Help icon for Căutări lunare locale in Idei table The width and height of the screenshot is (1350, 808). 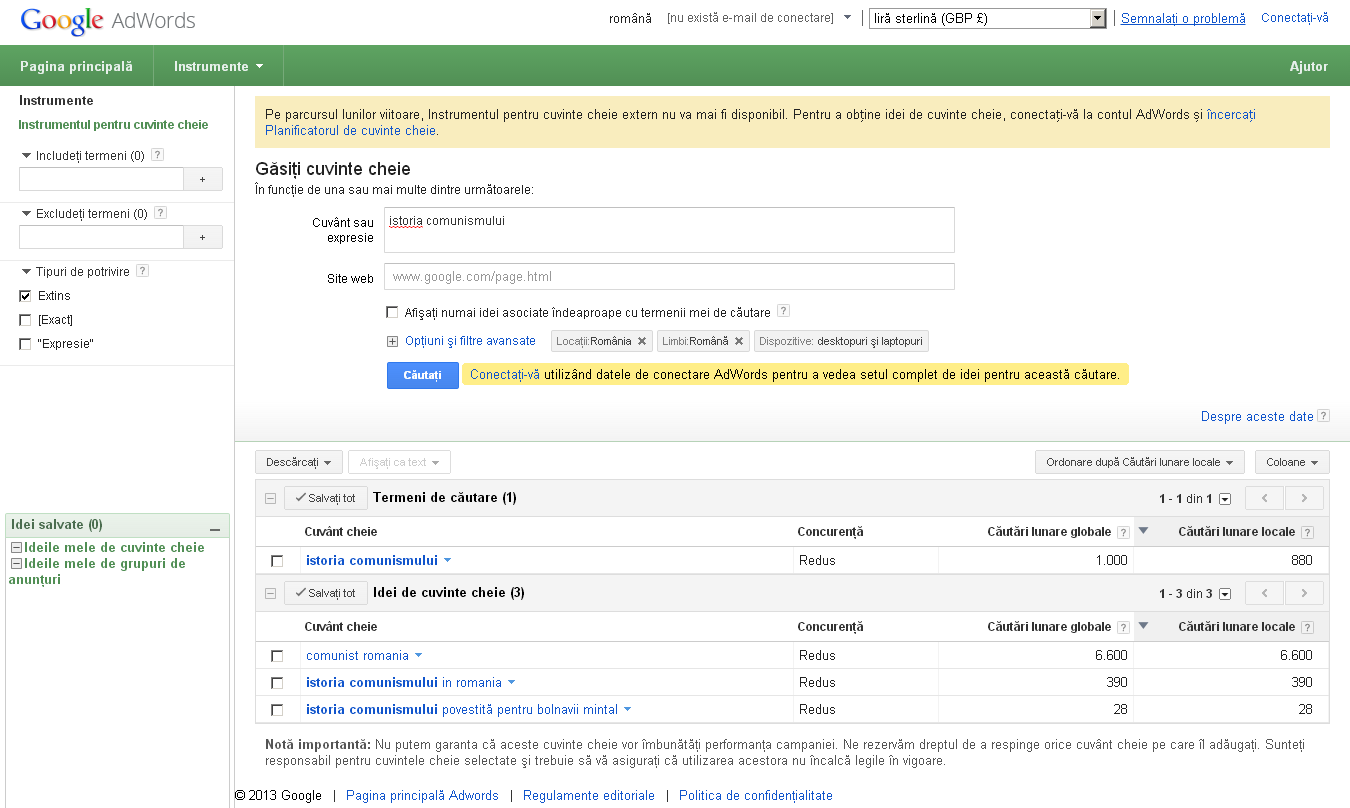(1307, 627)
